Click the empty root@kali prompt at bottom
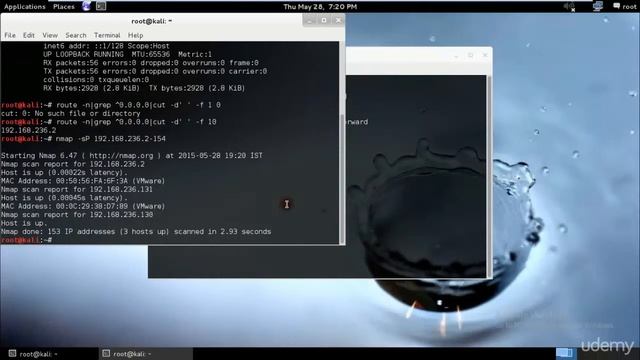 click(27, 240)
